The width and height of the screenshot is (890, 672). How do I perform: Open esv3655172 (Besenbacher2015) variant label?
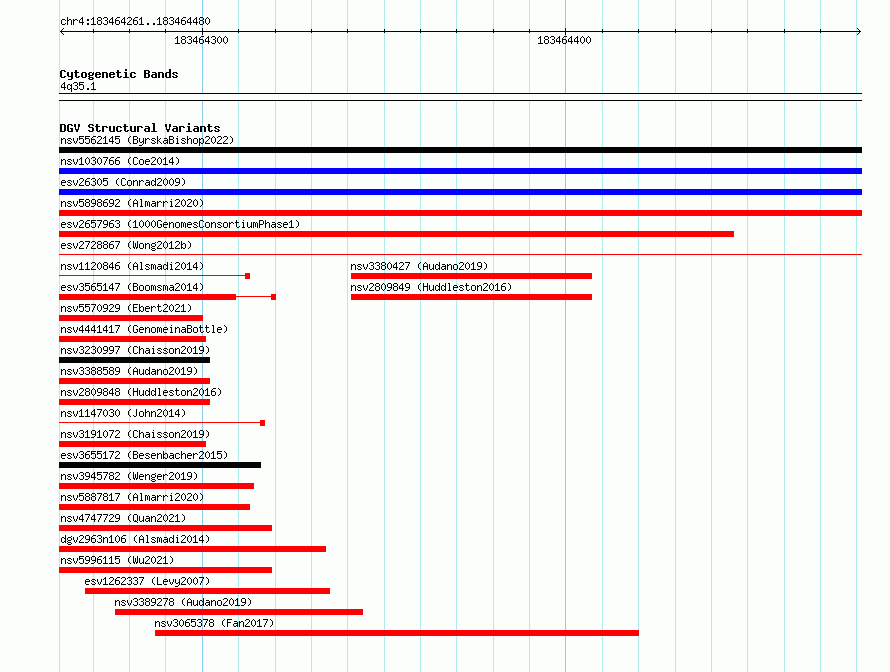tap(144, 455)
